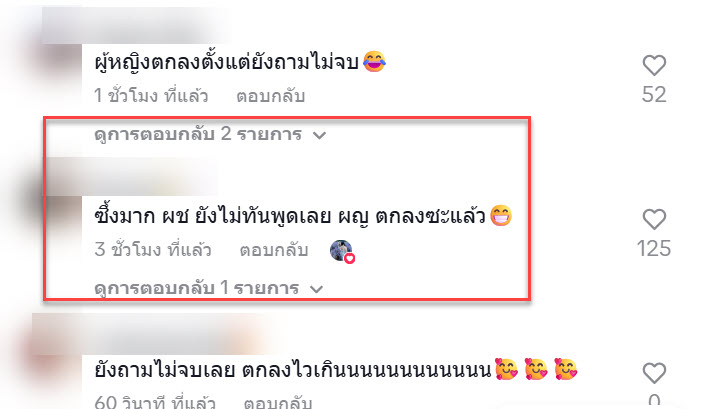The image size is (701, 409).
Task: Click ตอบกลับ under the 60 วินาที comment
Action: pyautogui.click(x=278, y=402)
